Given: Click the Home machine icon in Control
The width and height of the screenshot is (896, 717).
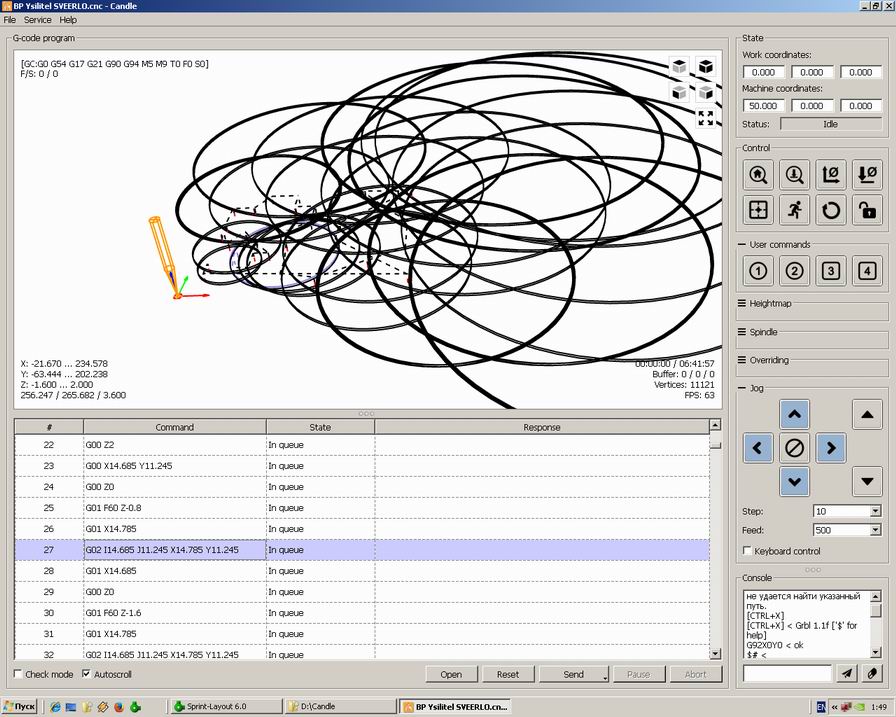Looking at the screenshot, I should pyautogui.click(x=758, y=174).
